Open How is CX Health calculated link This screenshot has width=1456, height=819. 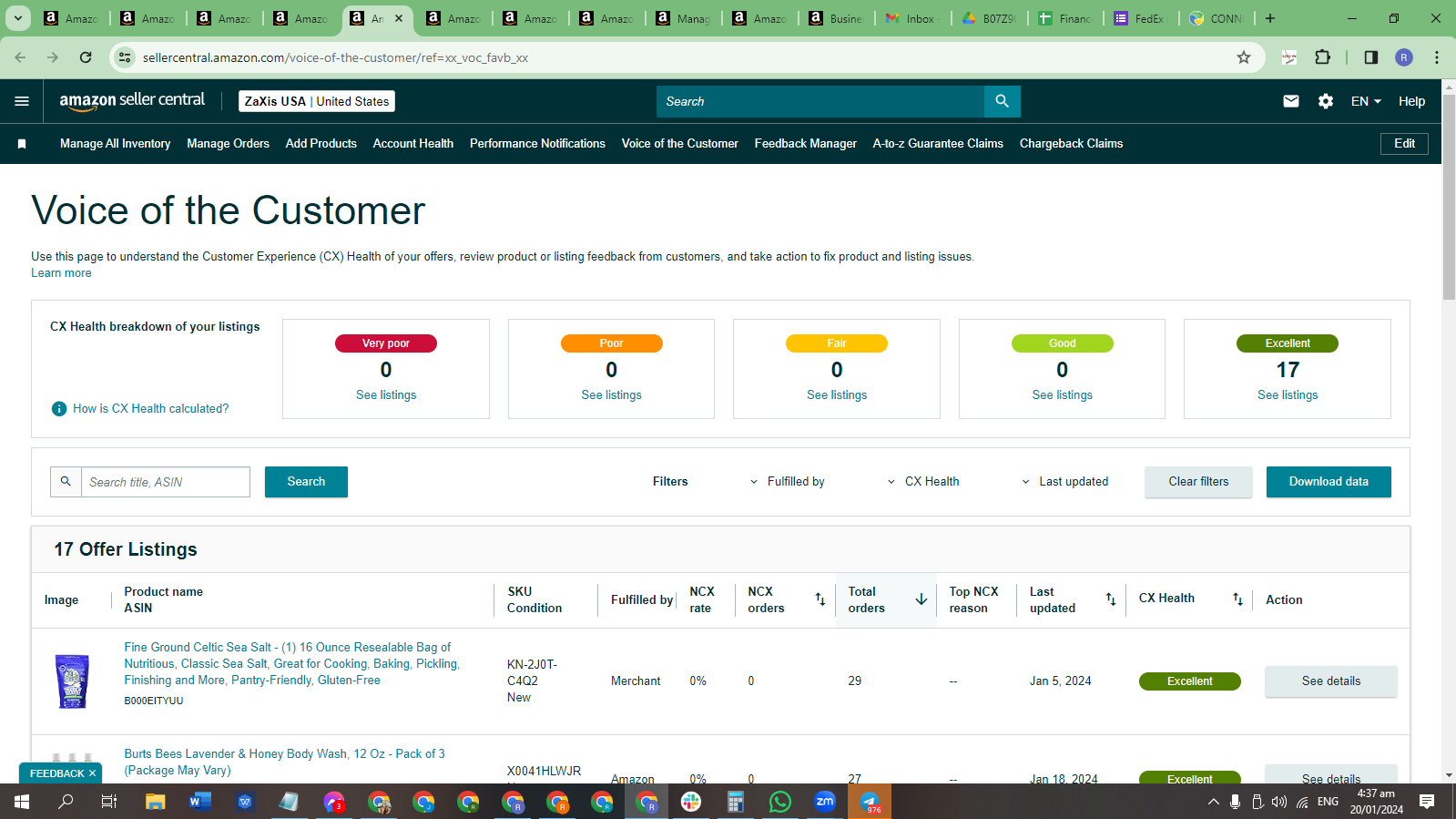[x=150, y=409]
